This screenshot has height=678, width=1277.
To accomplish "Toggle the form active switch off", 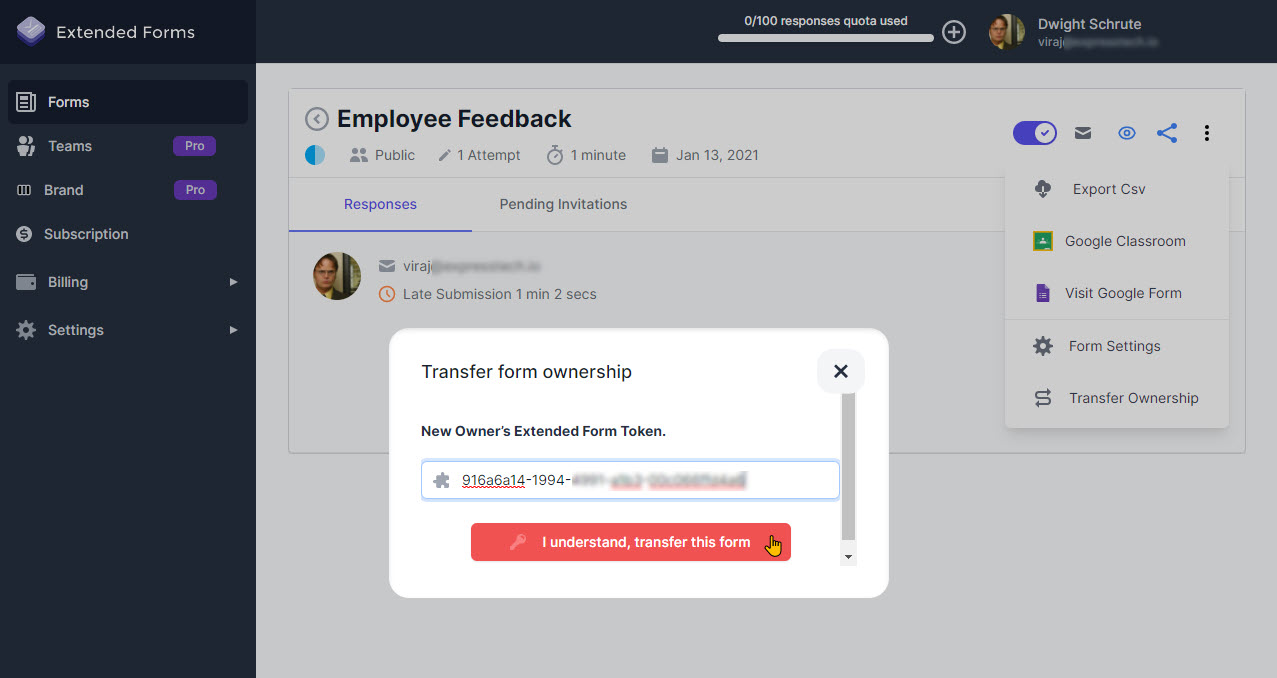I will click(x=1034, y=132).
